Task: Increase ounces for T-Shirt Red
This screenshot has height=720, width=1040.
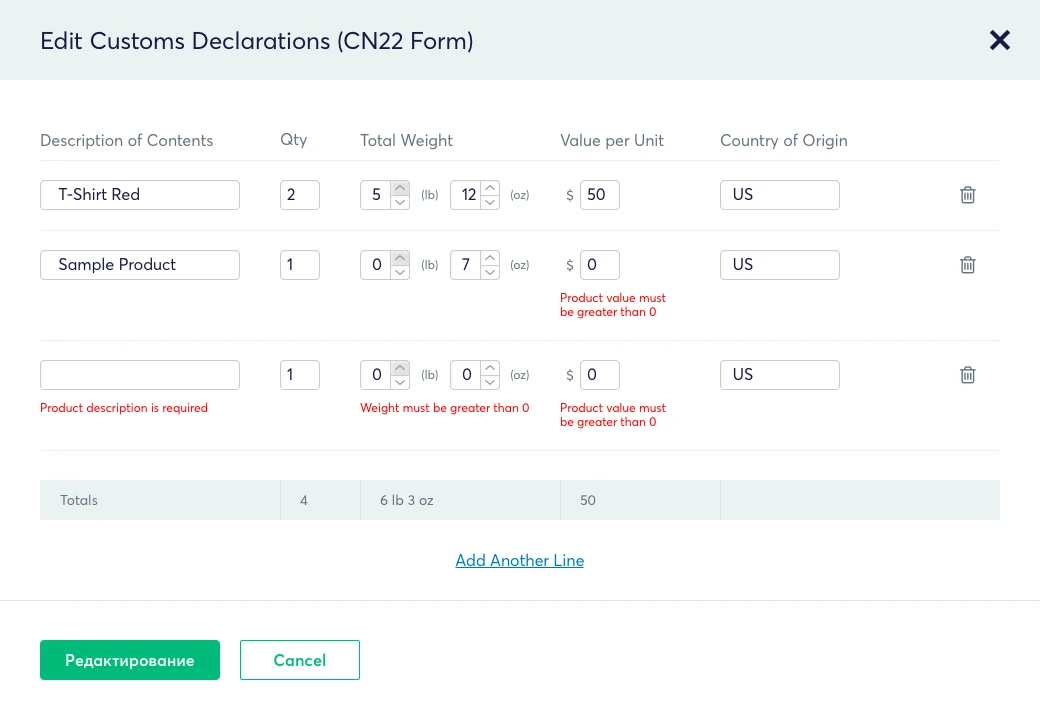Action: [490, 188]
